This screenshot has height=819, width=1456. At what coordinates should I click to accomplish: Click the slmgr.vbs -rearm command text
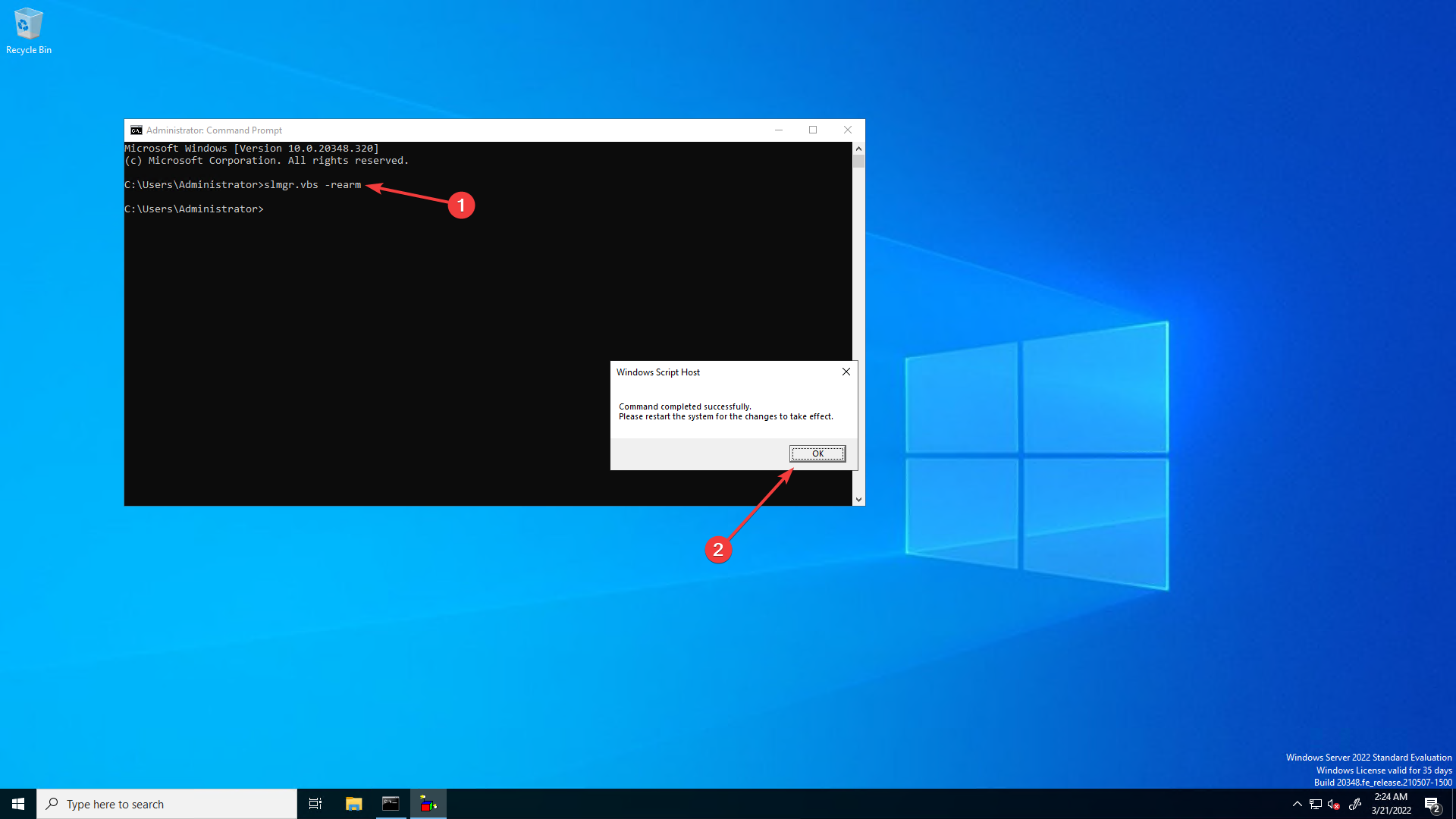tap(312, 185)
